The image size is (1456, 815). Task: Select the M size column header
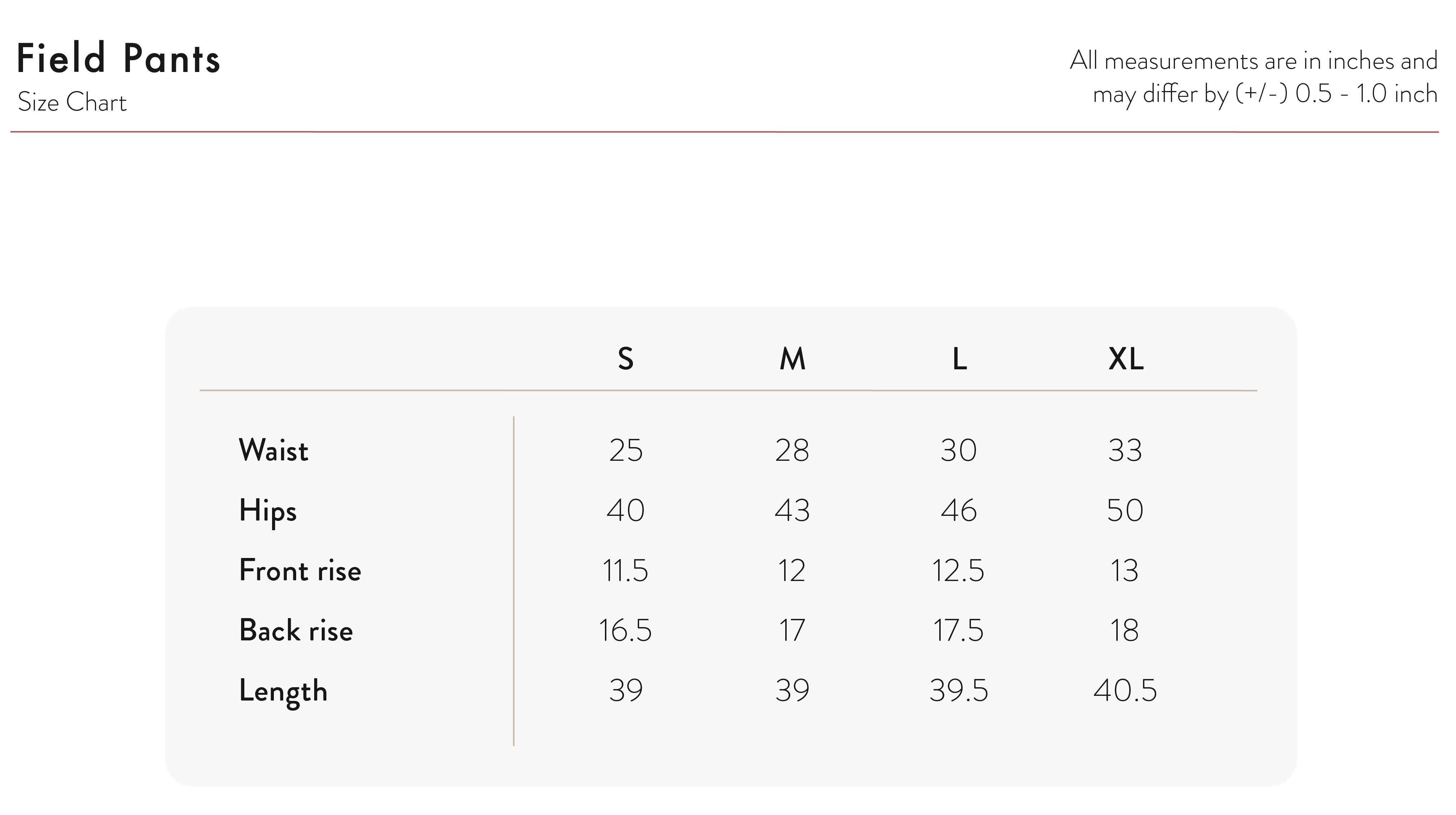[x=792, y=359]
